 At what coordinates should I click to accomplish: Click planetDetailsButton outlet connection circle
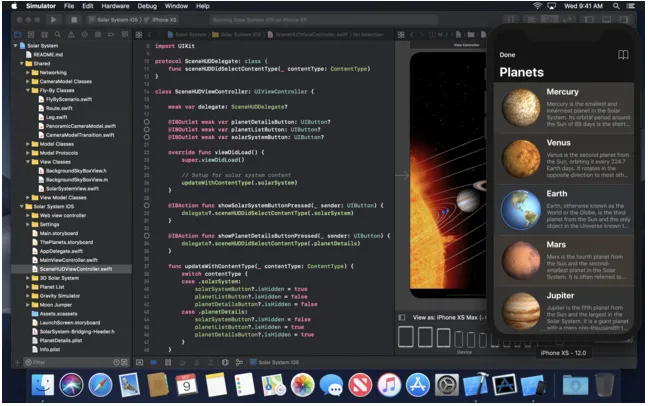click(147, 122)
